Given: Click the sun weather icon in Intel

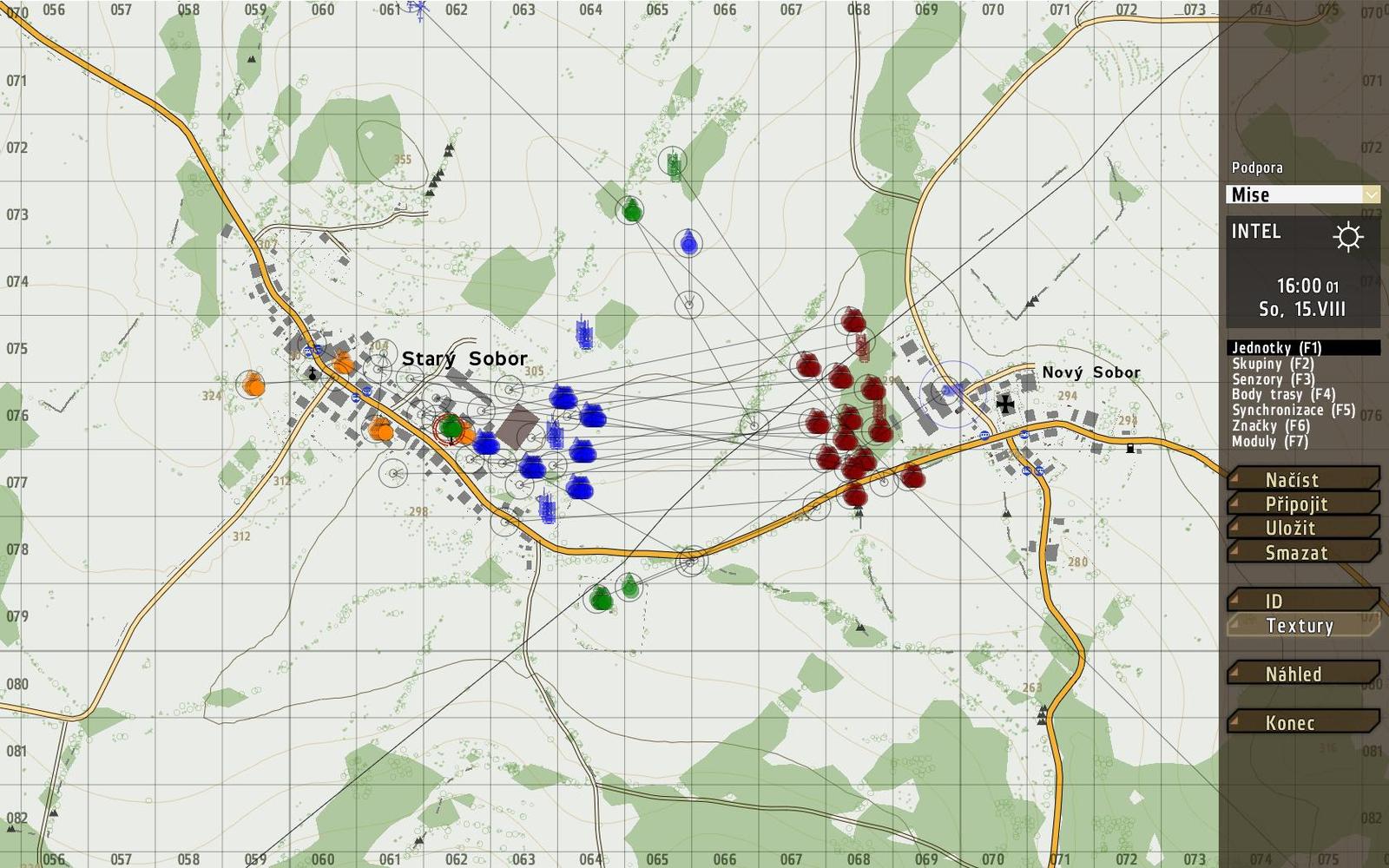Looking at the screenshot, I should (1347, 236).
